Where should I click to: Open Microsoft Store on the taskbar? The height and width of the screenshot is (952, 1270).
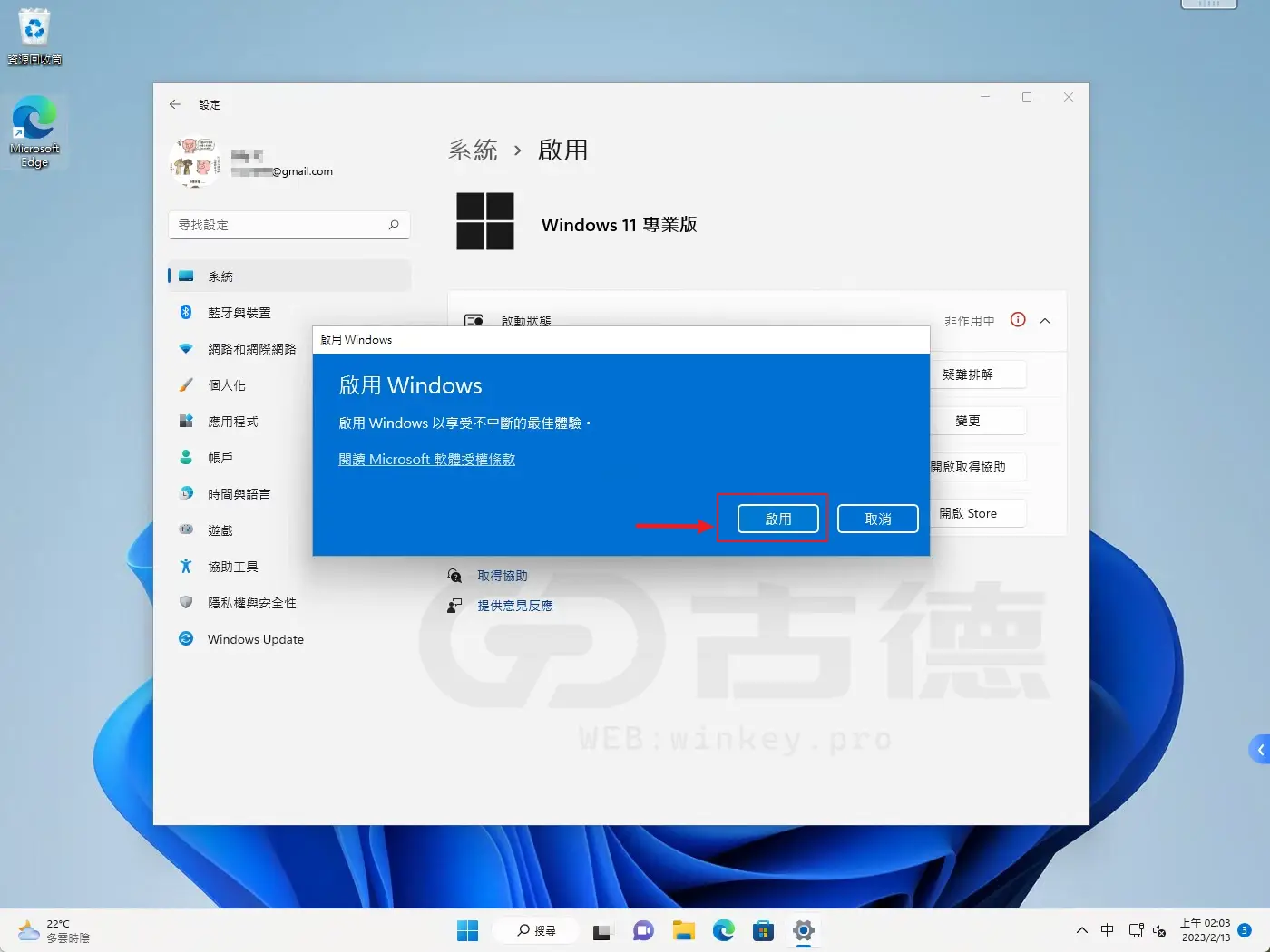pyautogui.click(x=764, y=930)
